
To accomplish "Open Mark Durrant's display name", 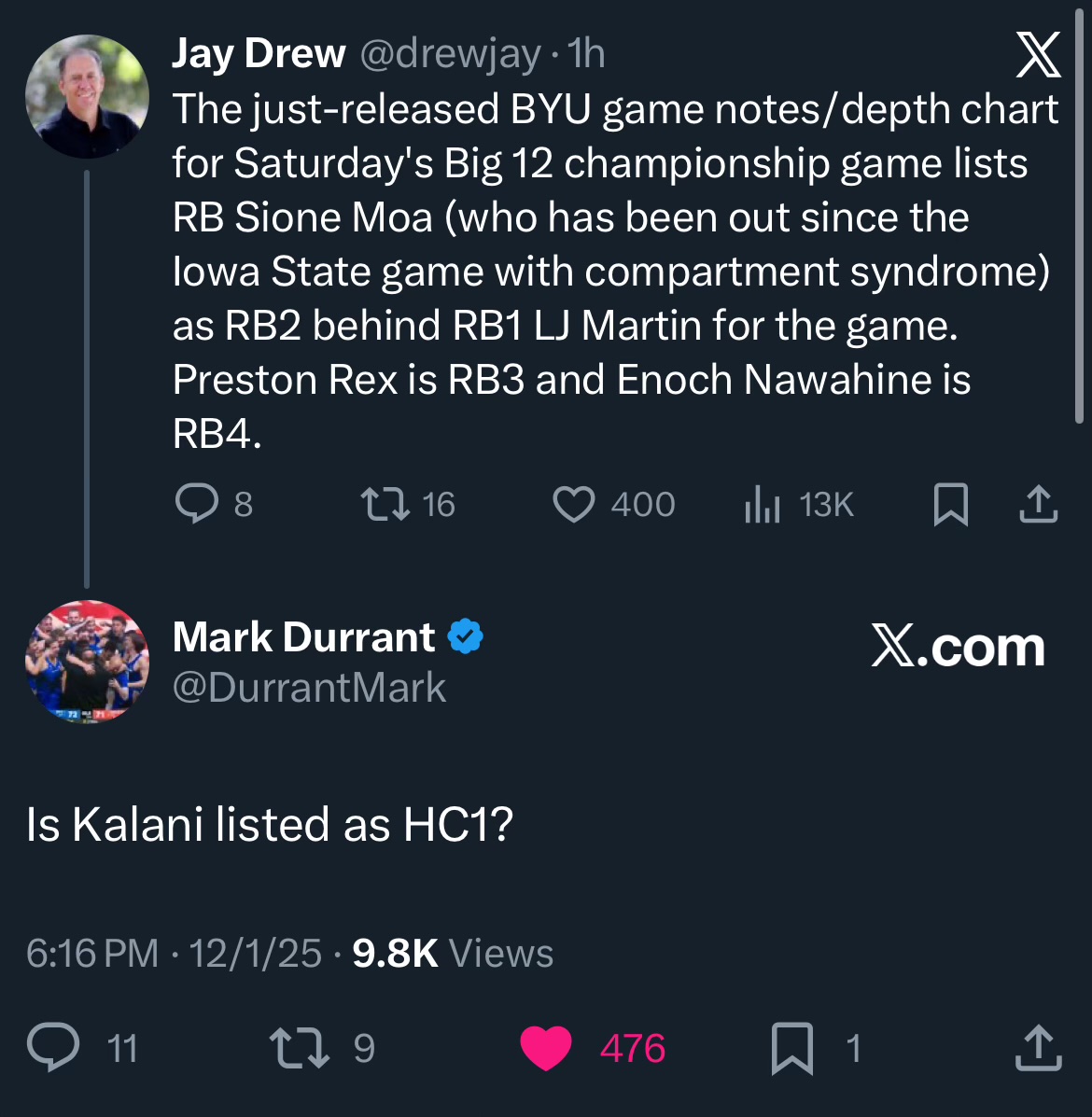I will coord(303,637).
